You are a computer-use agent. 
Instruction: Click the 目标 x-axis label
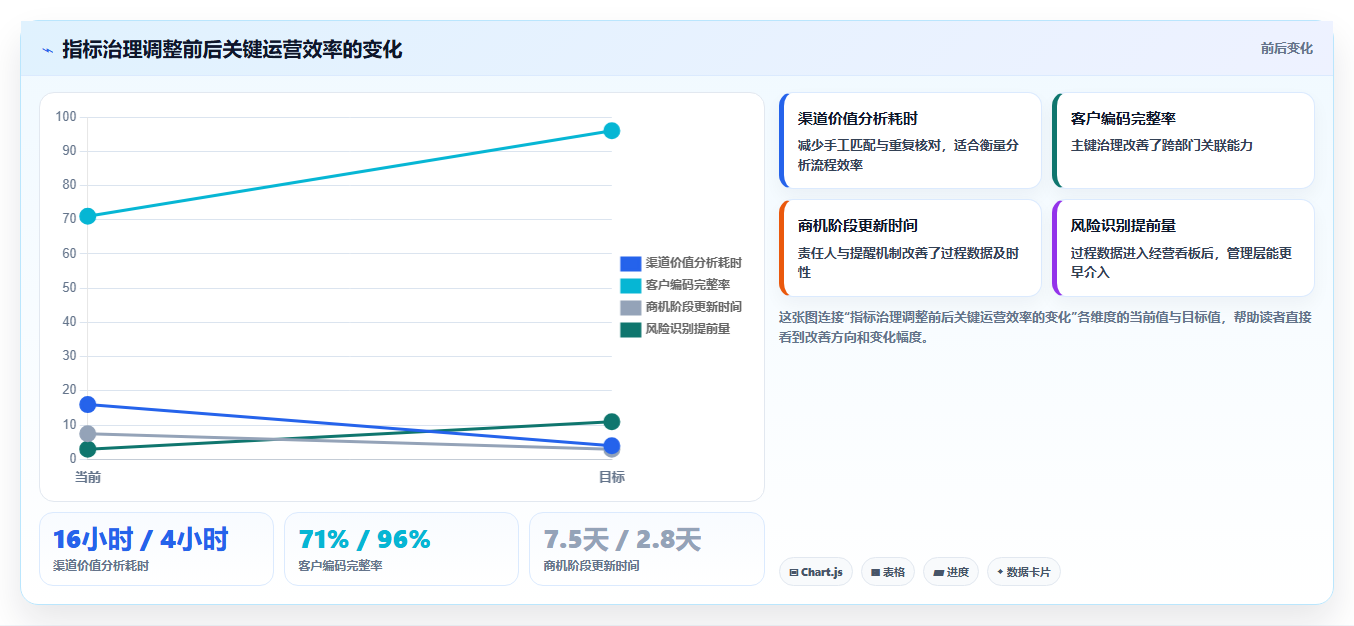click(x=612, y=477)
